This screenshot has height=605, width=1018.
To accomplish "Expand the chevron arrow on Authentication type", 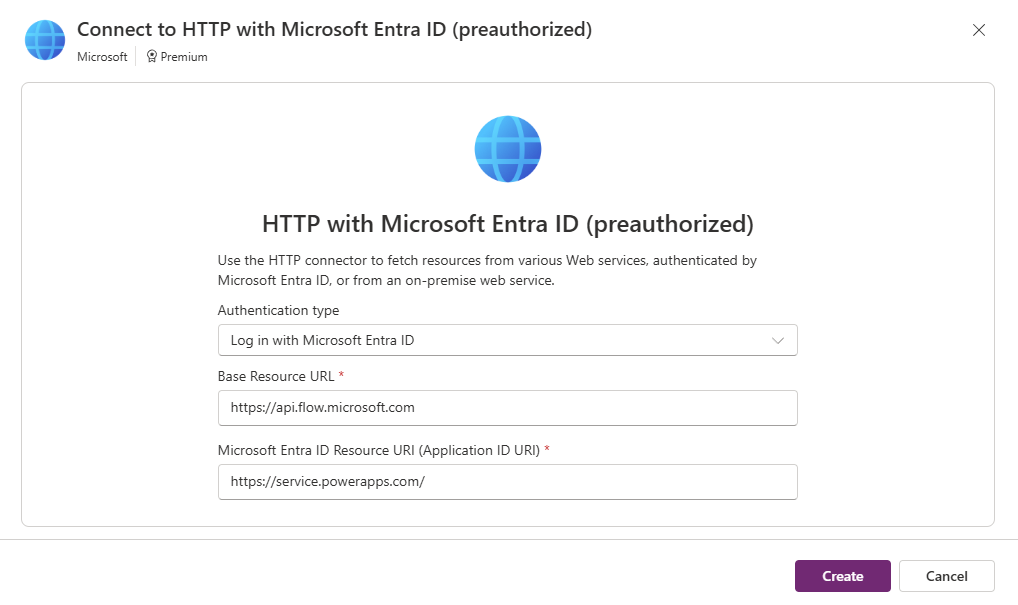I will click(x=778, y=341).
